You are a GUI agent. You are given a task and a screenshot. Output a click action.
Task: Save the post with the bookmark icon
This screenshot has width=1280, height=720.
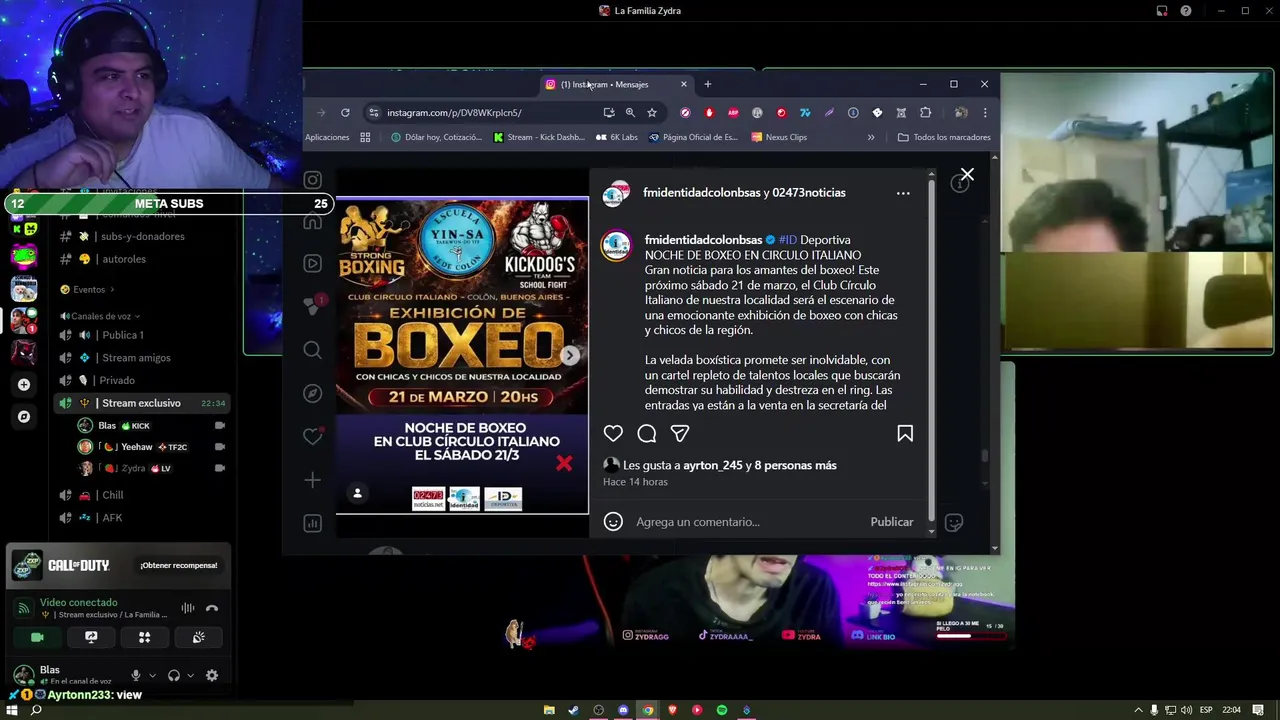(905, 433)
